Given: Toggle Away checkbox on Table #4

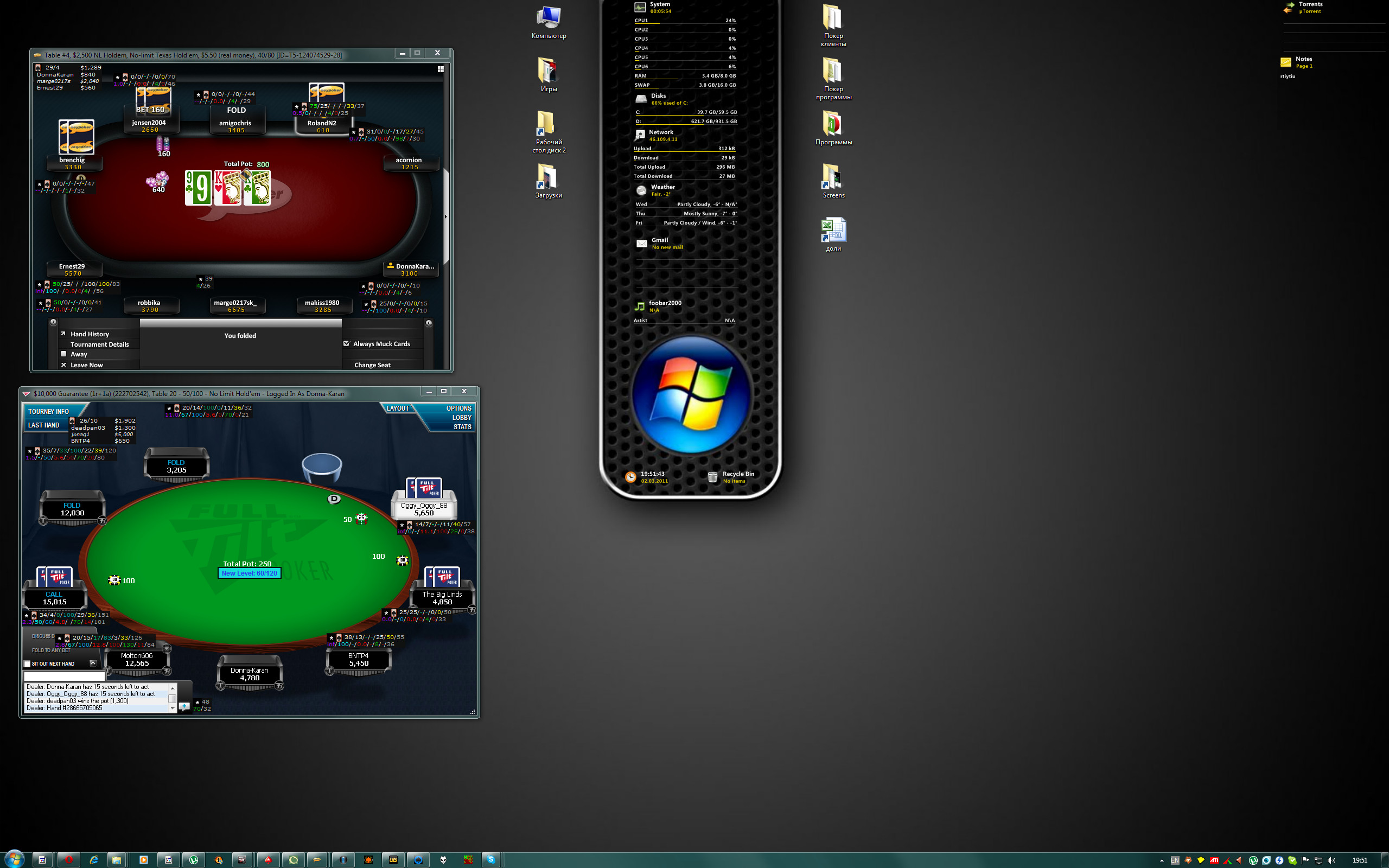Looking at the screenshot, I should (x=63, y=354).
